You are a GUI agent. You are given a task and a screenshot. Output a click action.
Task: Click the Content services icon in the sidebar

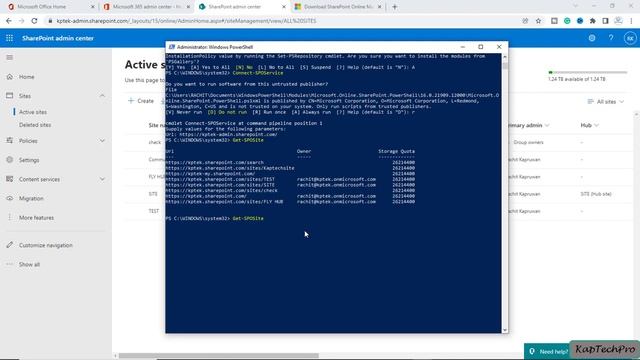pos(10,179)
